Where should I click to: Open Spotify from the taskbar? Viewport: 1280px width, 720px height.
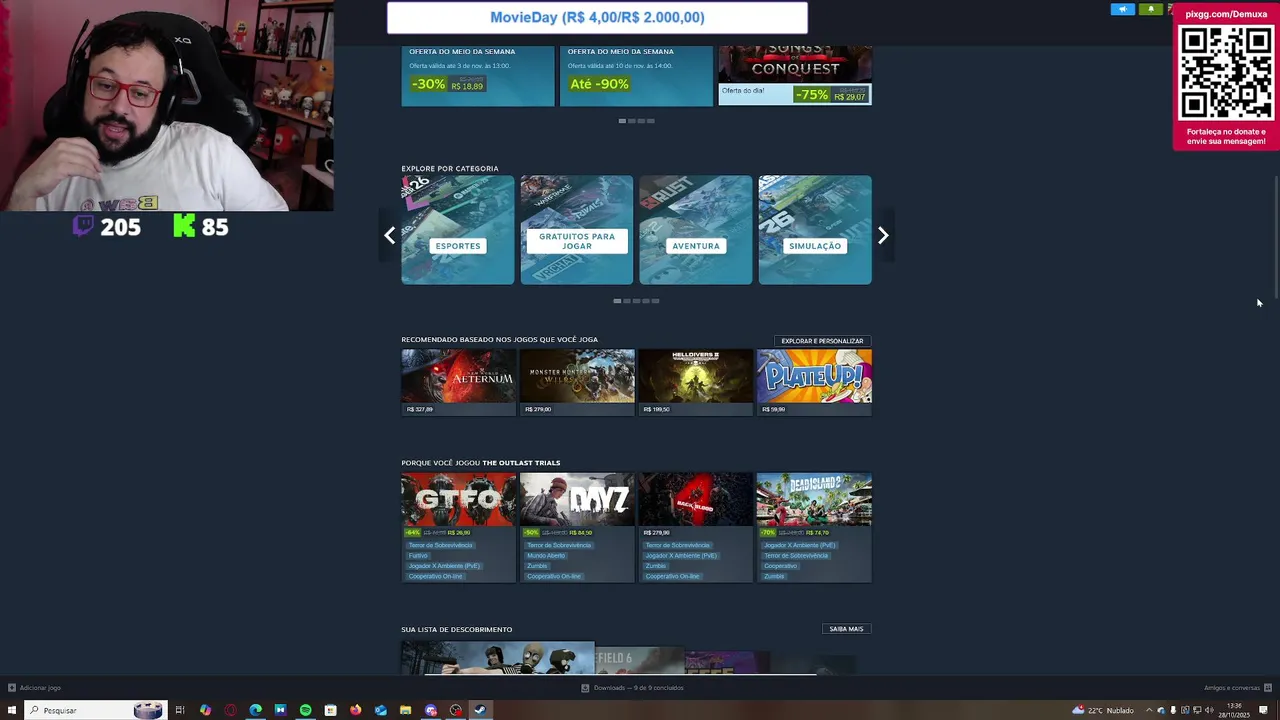pos(305,710)
